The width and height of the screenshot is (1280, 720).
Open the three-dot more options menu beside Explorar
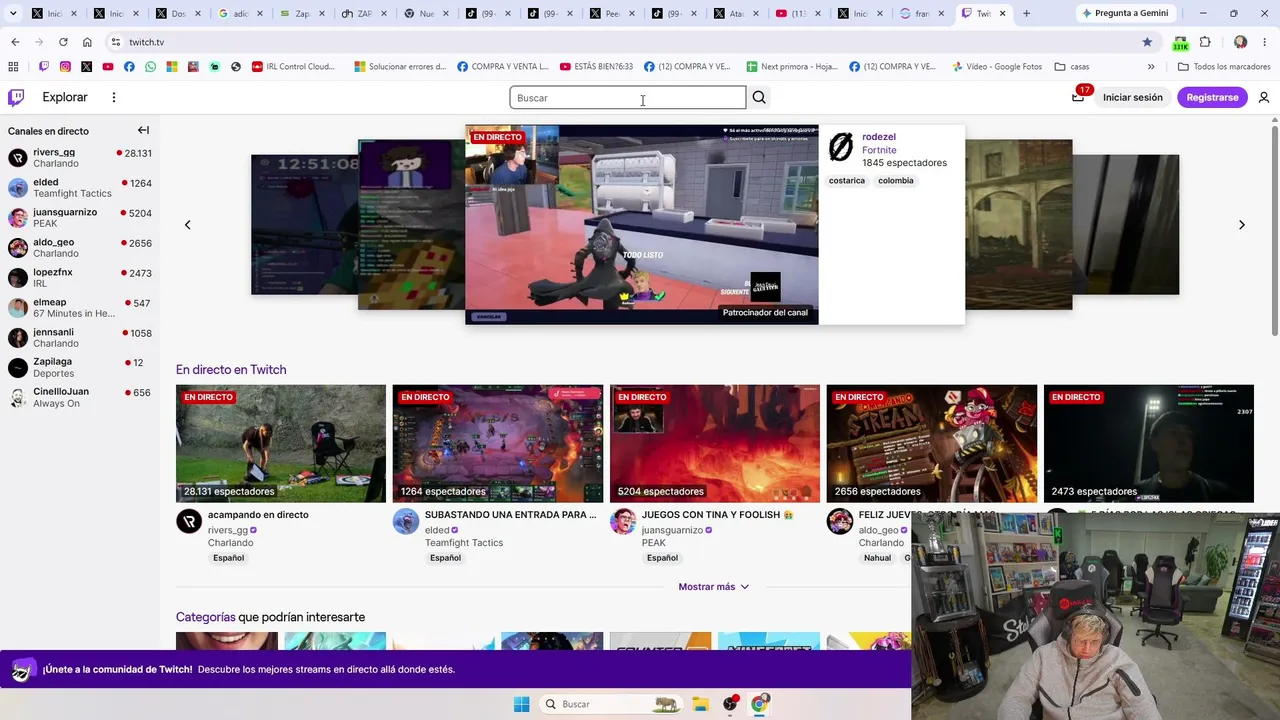pyautogui.click(x=114, y=97)
